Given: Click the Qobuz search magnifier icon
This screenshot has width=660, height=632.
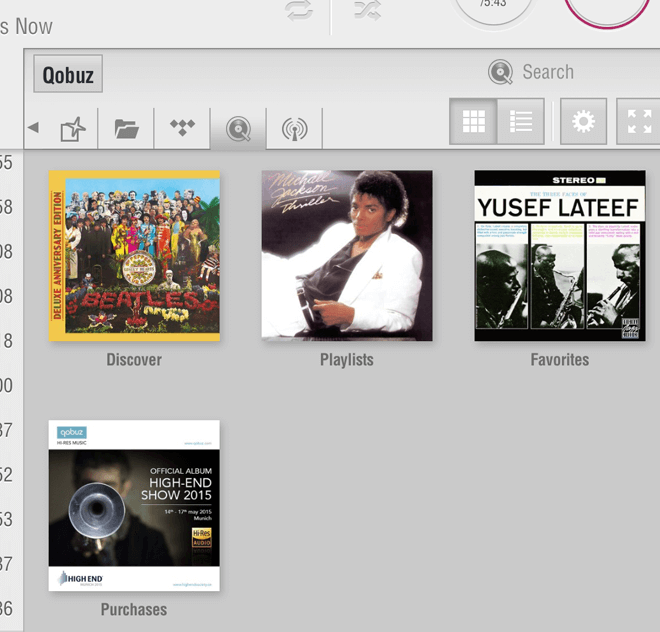Looking at the screenshot, I should click(x=500, y=72).
